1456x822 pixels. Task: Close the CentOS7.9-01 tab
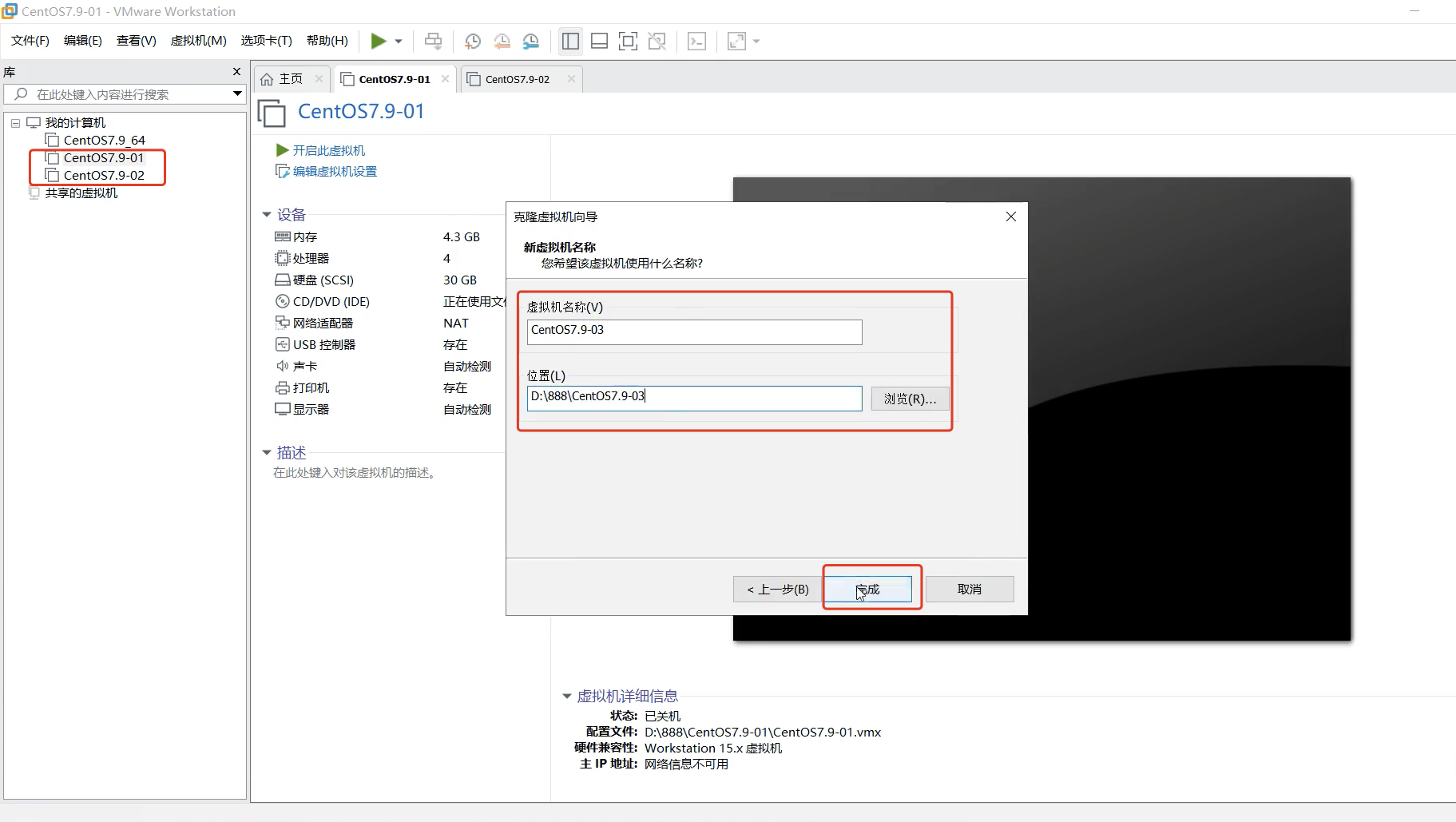point(445,78)
